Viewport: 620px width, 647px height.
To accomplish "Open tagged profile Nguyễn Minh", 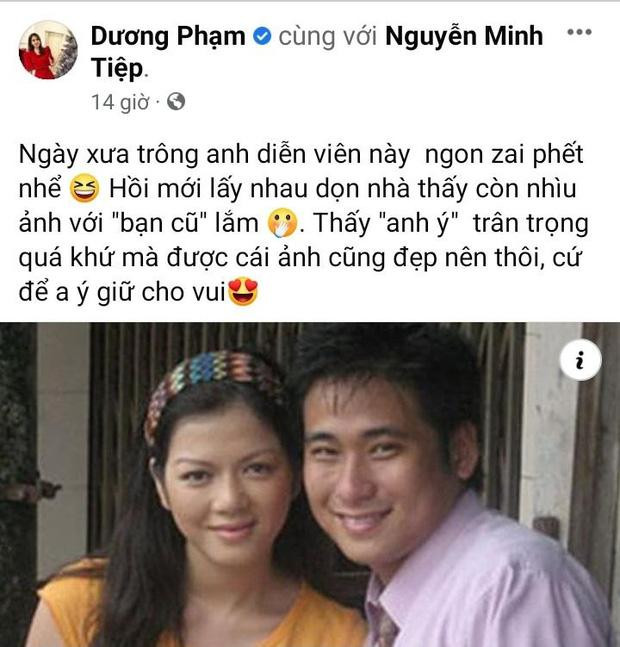I will (x=464, y=36).
